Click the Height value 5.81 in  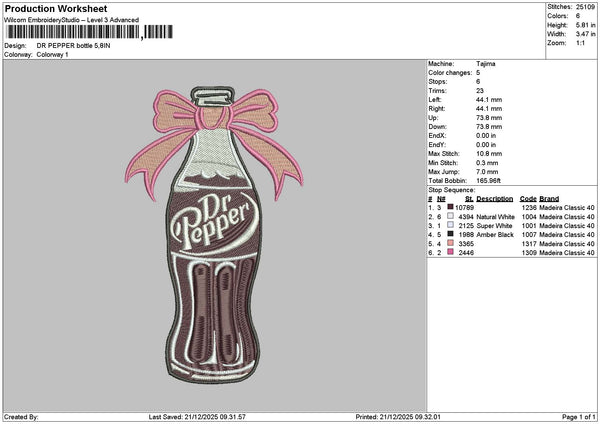click(x=585, y=25)
